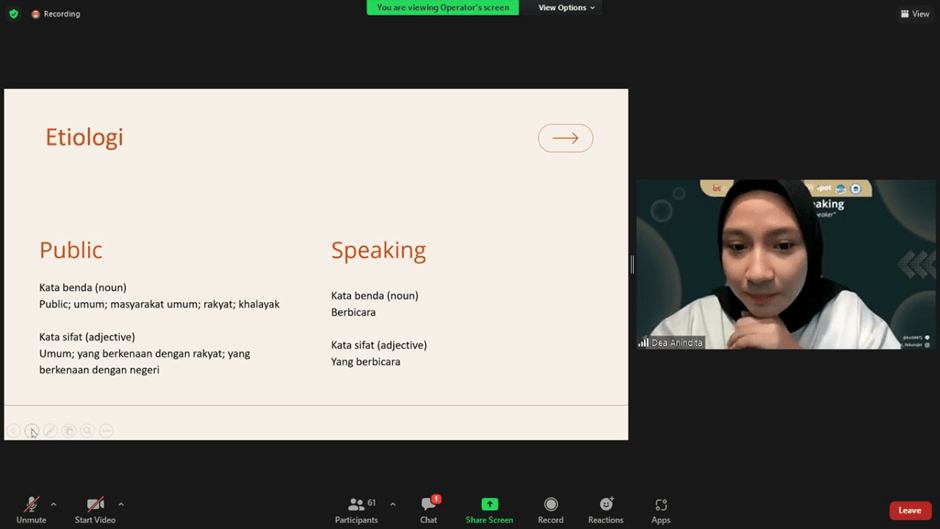Viewport: 940px width, 529px height.
Task: Expand the arrow beside Participants
Action: pos(392,504)
